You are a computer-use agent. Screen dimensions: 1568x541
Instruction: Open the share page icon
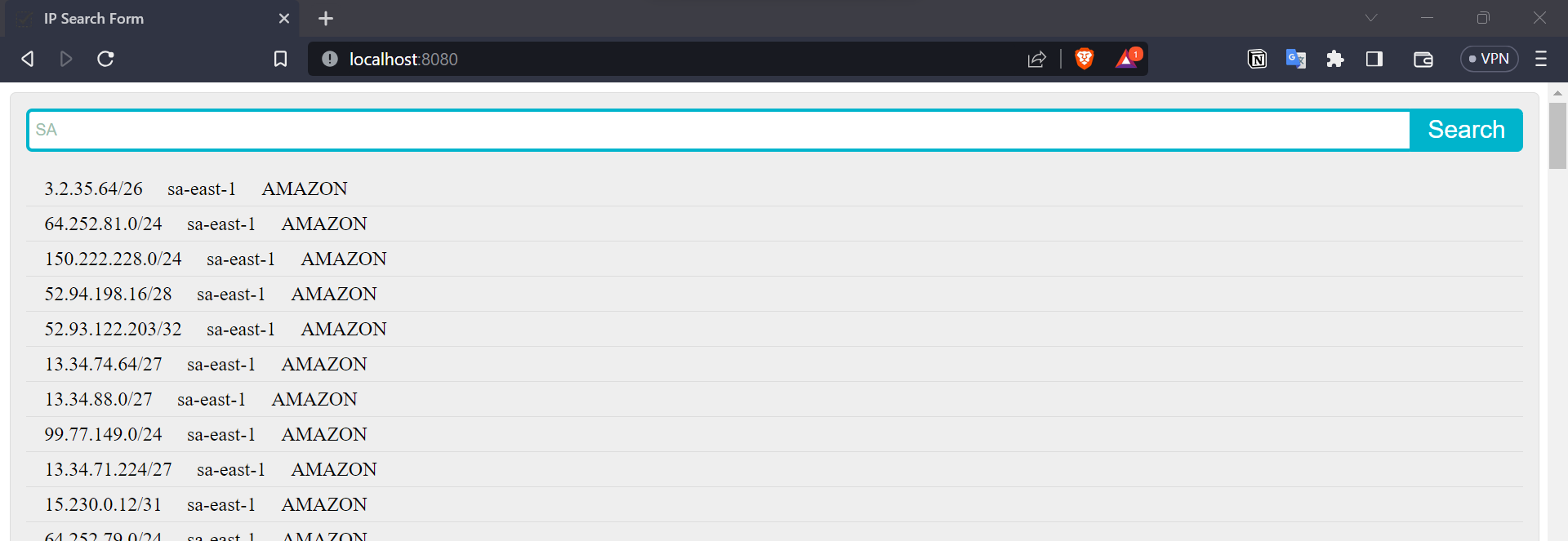(1036, 59)
